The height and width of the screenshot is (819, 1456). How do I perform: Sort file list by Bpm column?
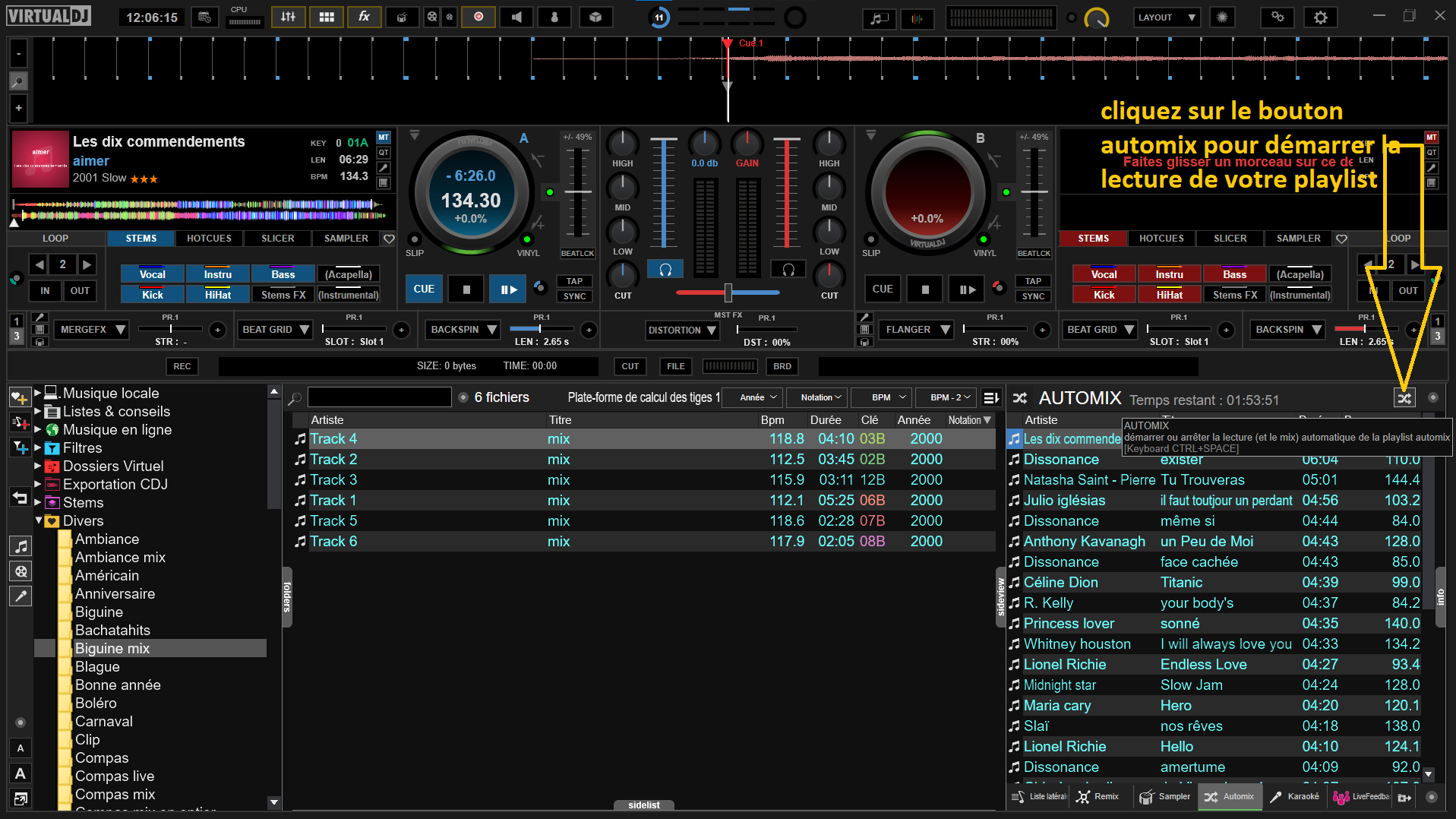click(x=772, y=420)
